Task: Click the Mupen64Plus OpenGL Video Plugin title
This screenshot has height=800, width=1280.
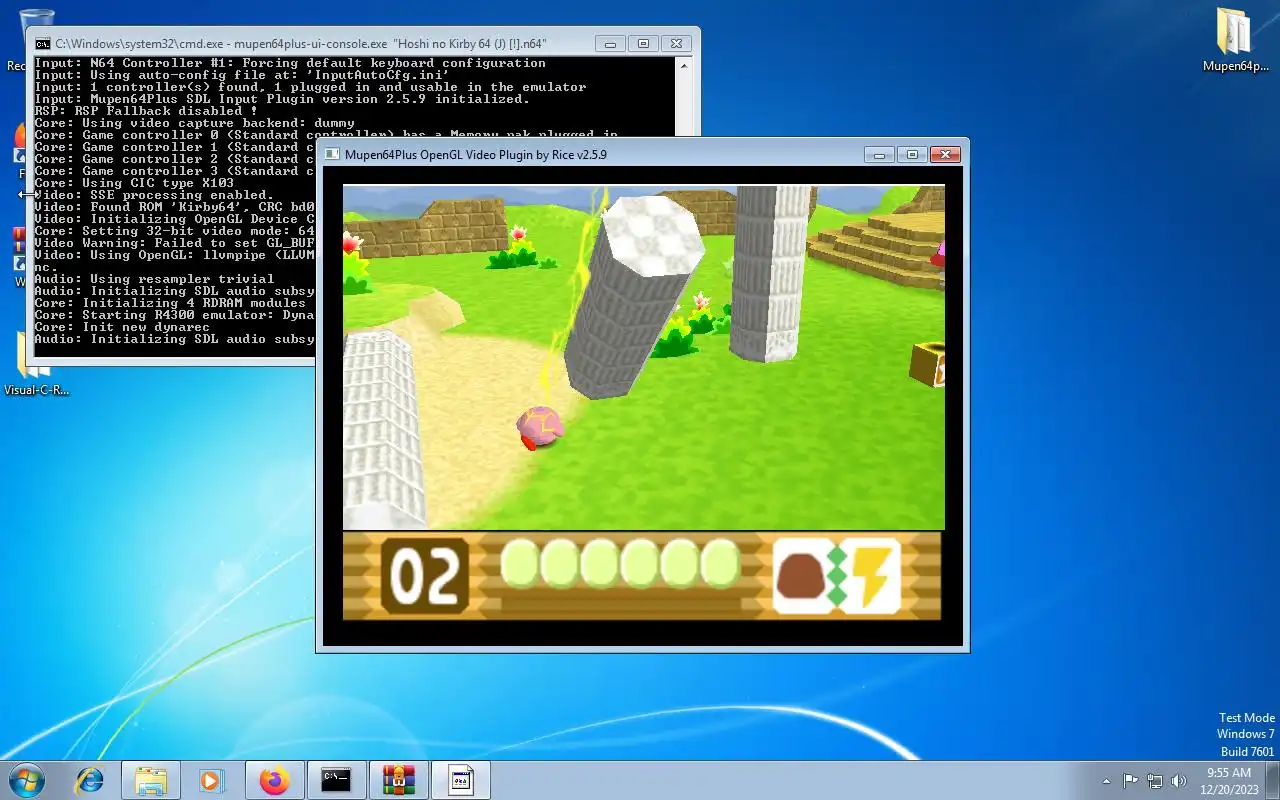Action: coord(476,155)
